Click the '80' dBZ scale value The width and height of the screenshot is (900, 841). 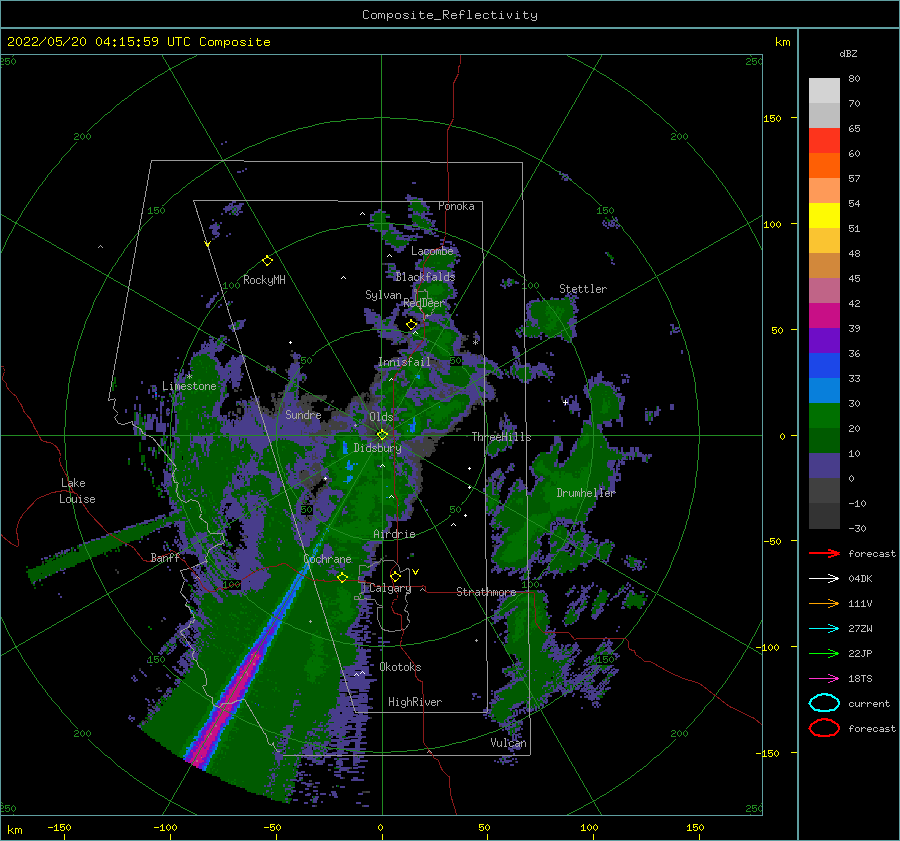click(x=854, y=78)
